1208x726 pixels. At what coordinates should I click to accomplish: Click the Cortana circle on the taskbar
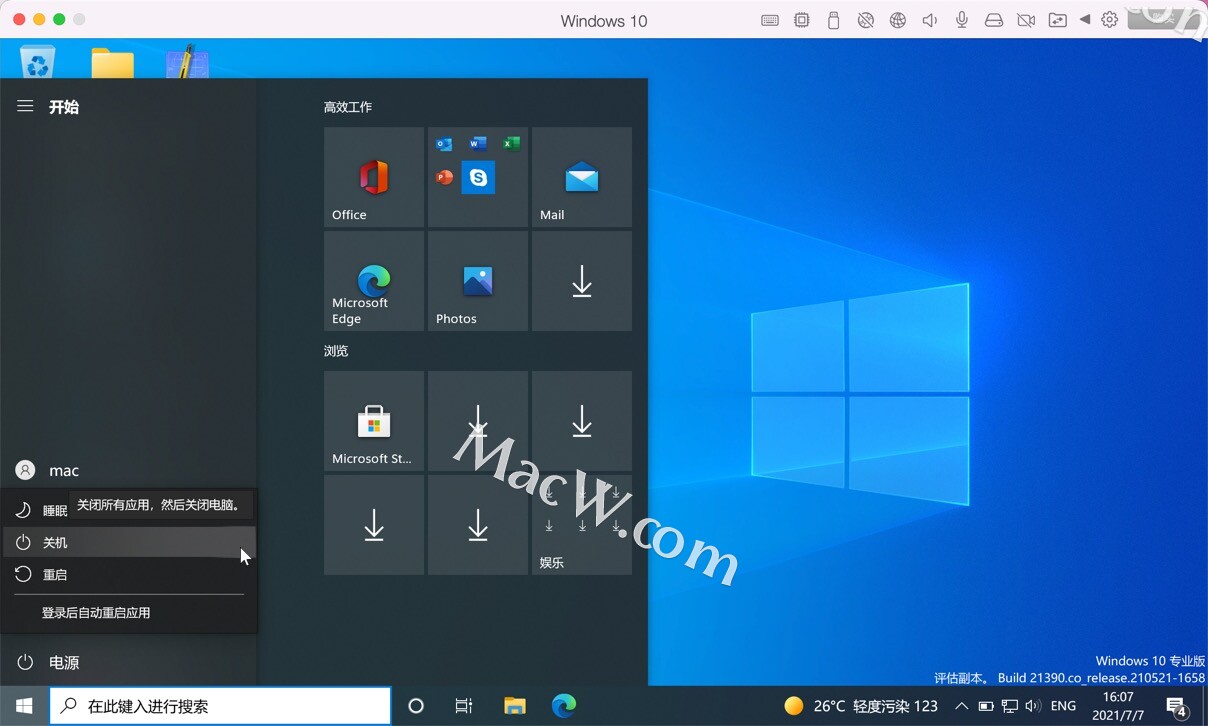pyautogui.click(x=416, y=706)
